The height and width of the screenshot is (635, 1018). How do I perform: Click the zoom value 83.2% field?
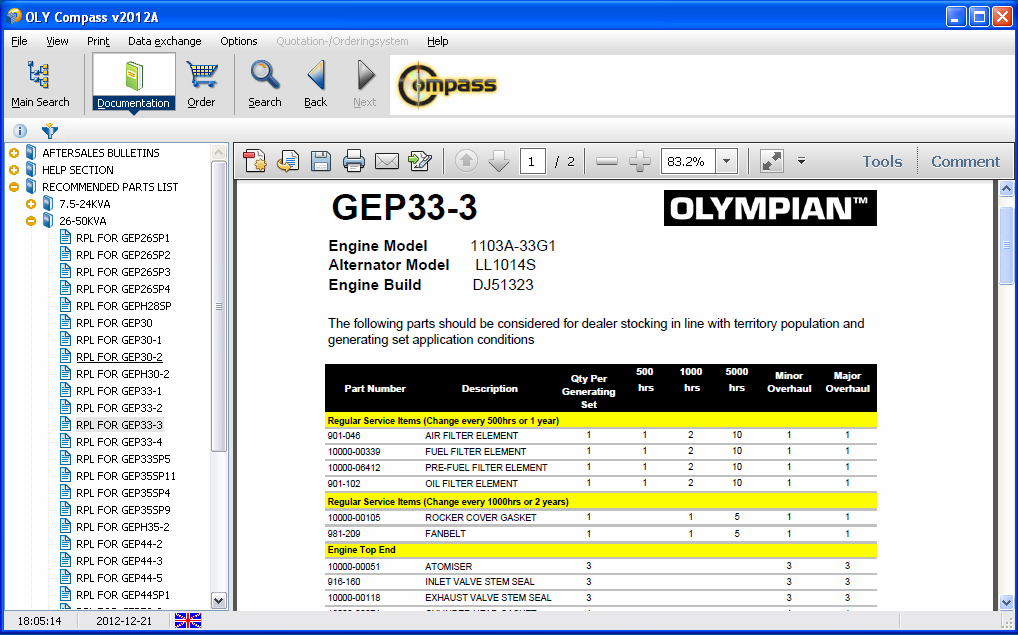point(688,161)
